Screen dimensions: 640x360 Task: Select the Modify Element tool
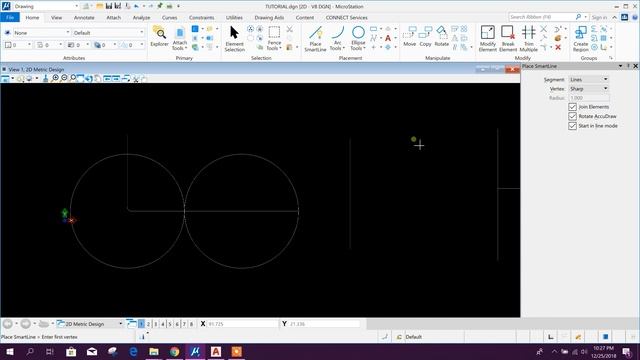487,39
